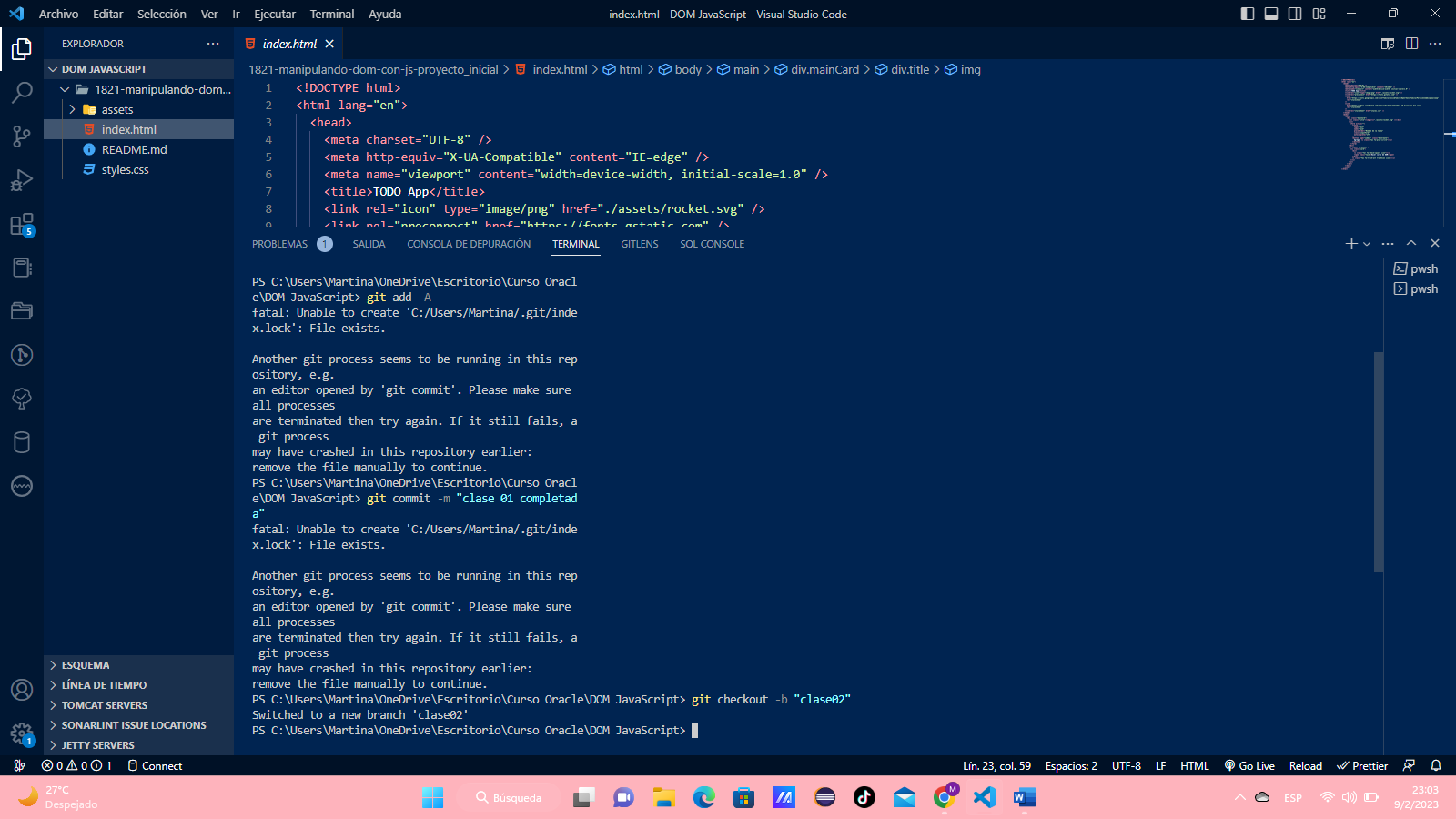Click the split editor right icon
The width and height of the screenshot is (1456, 819).
point(1411,44)
